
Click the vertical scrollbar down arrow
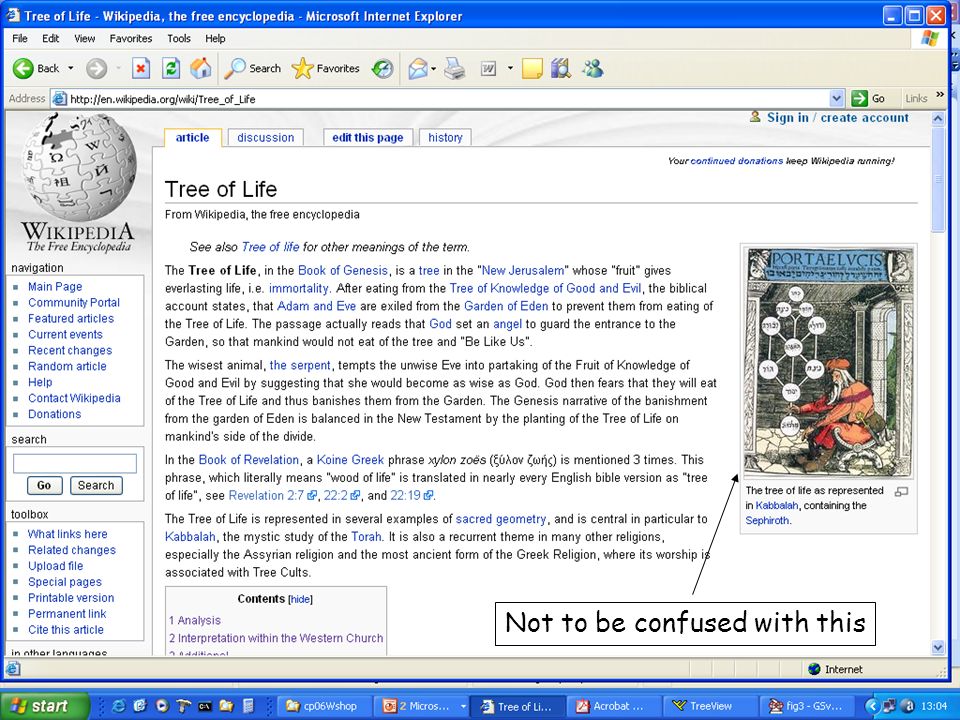938,647
